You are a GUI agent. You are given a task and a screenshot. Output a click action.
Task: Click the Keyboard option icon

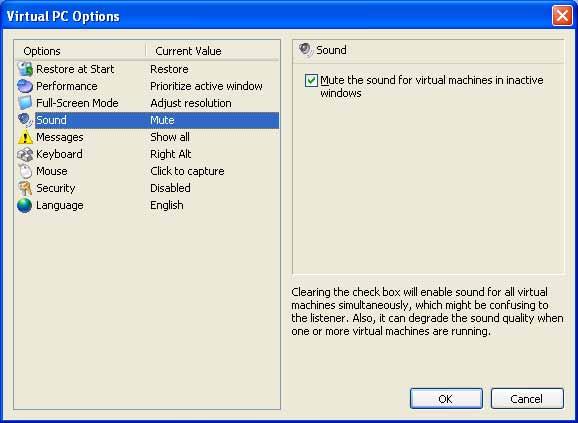click(25, 154)
